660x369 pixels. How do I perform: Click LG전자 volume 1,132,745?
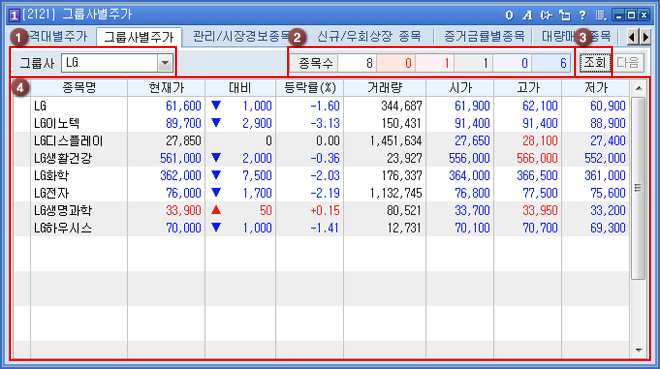coord(396,193)
